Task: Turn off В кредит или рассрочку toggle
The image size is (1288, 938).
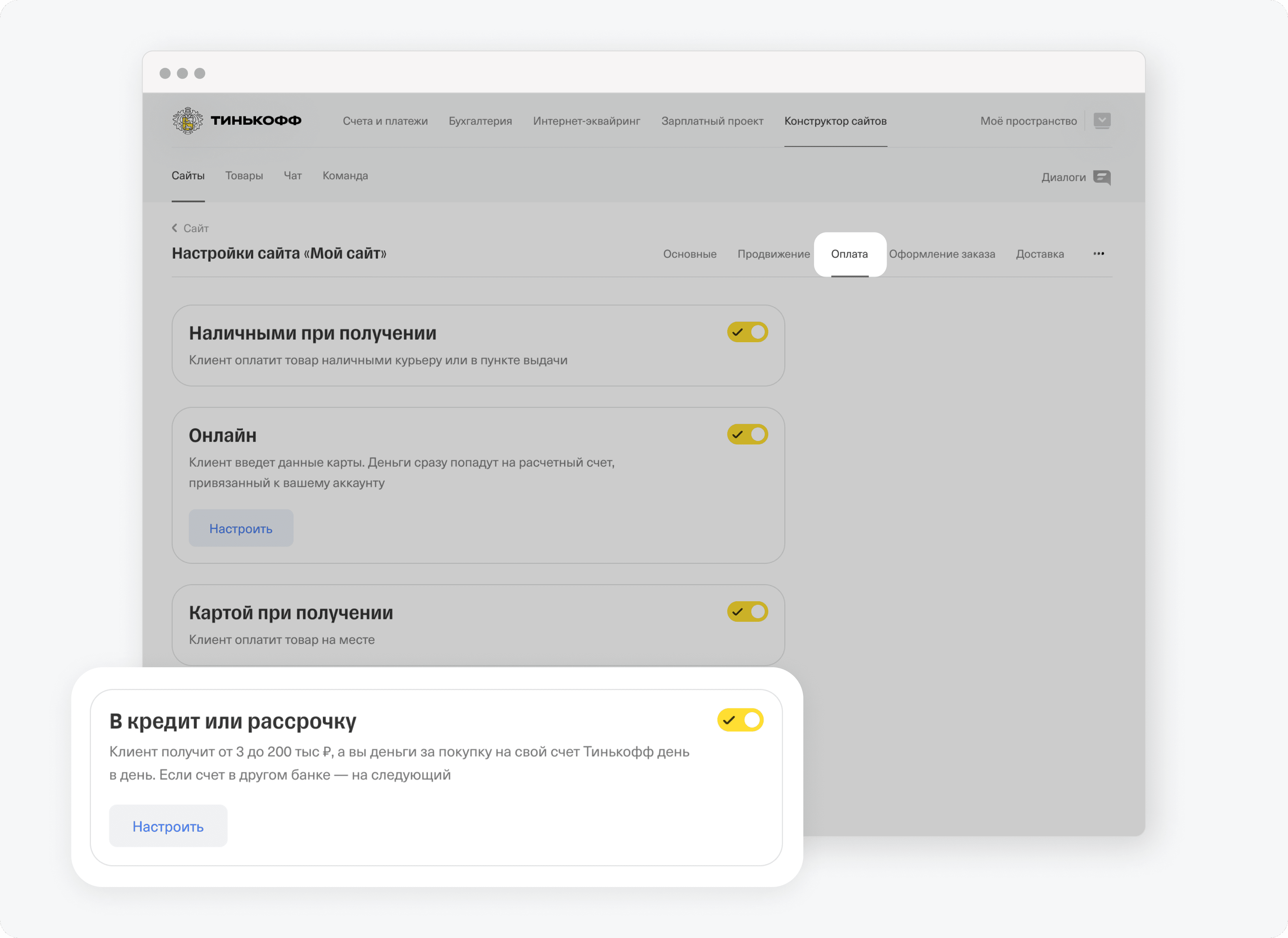Action: click(740, 720)
